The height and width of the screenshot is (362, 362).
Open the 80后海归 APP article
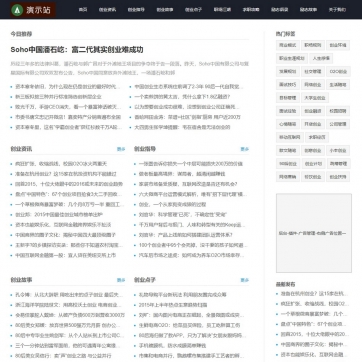tap(192, 335)
